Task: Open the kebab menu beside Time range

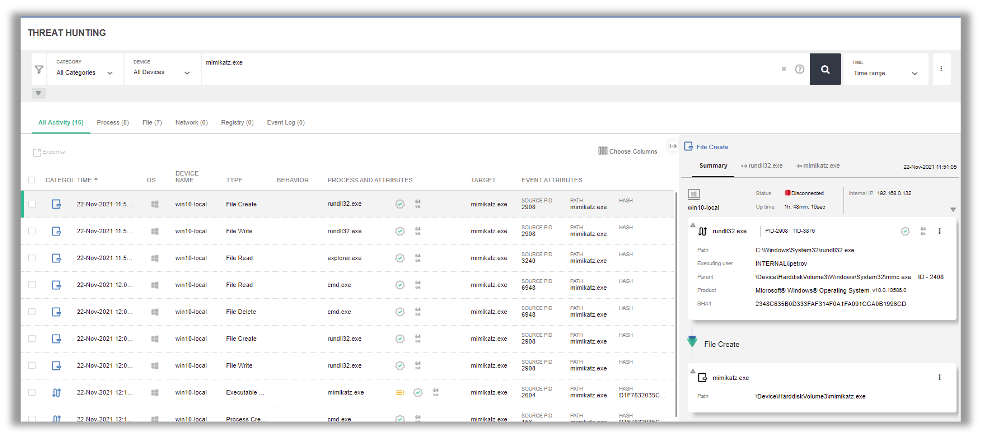Action: [x=942, y=69]
